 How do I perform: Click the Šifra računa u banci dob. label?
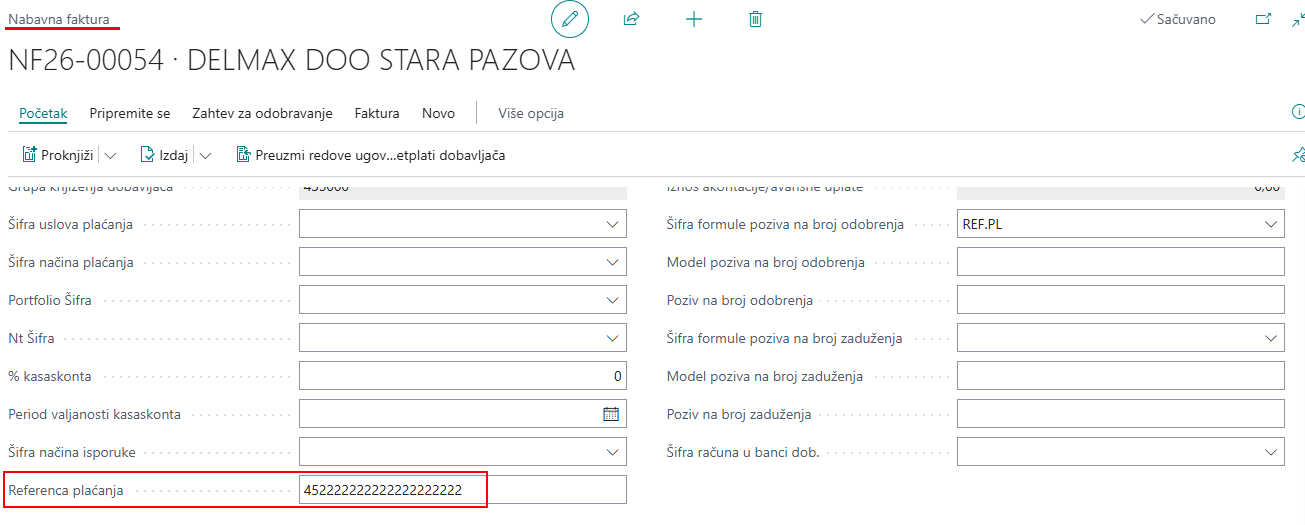(x=743, y=453)
